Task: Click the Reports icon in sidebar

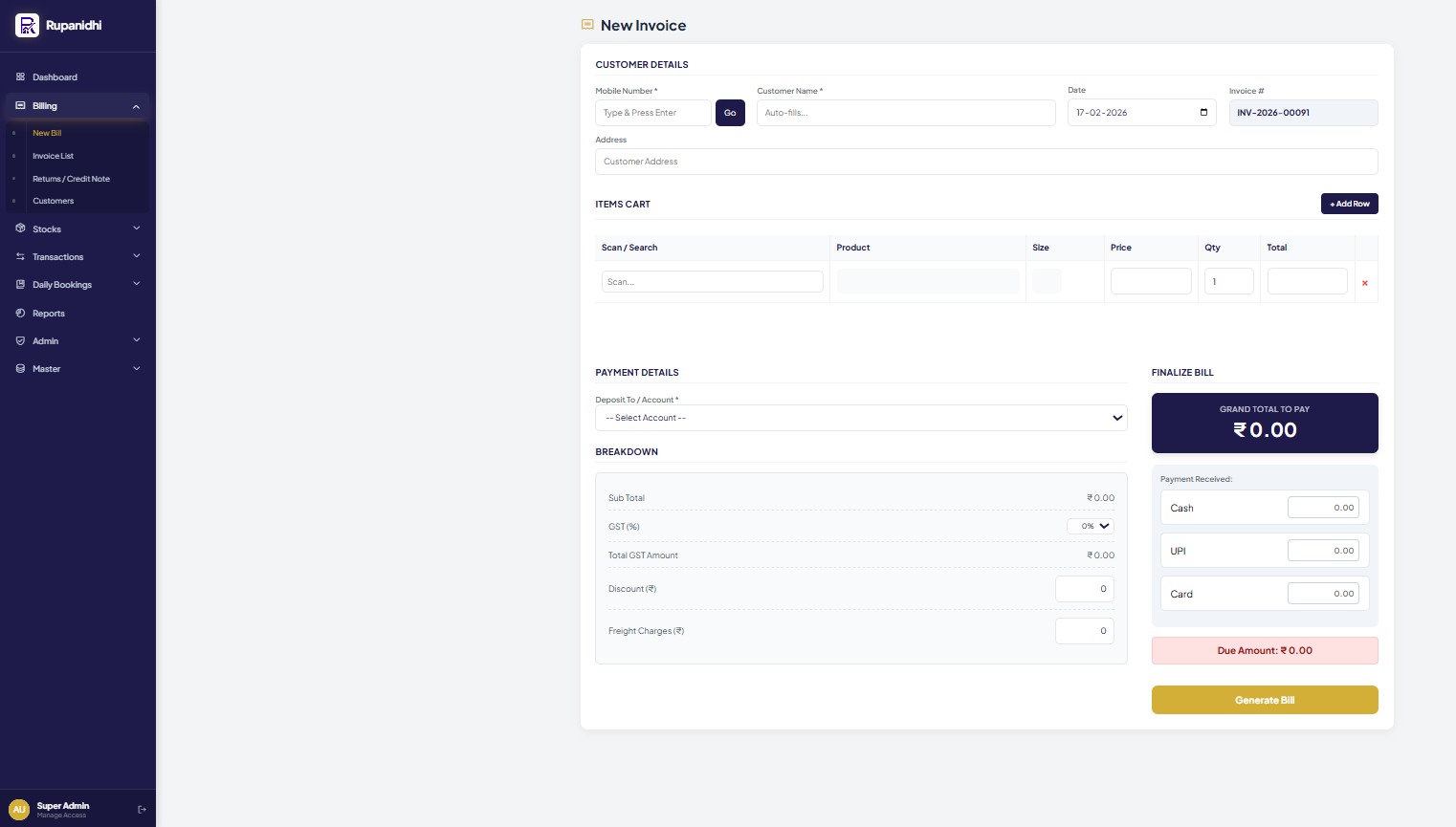Action: point(20,314)
